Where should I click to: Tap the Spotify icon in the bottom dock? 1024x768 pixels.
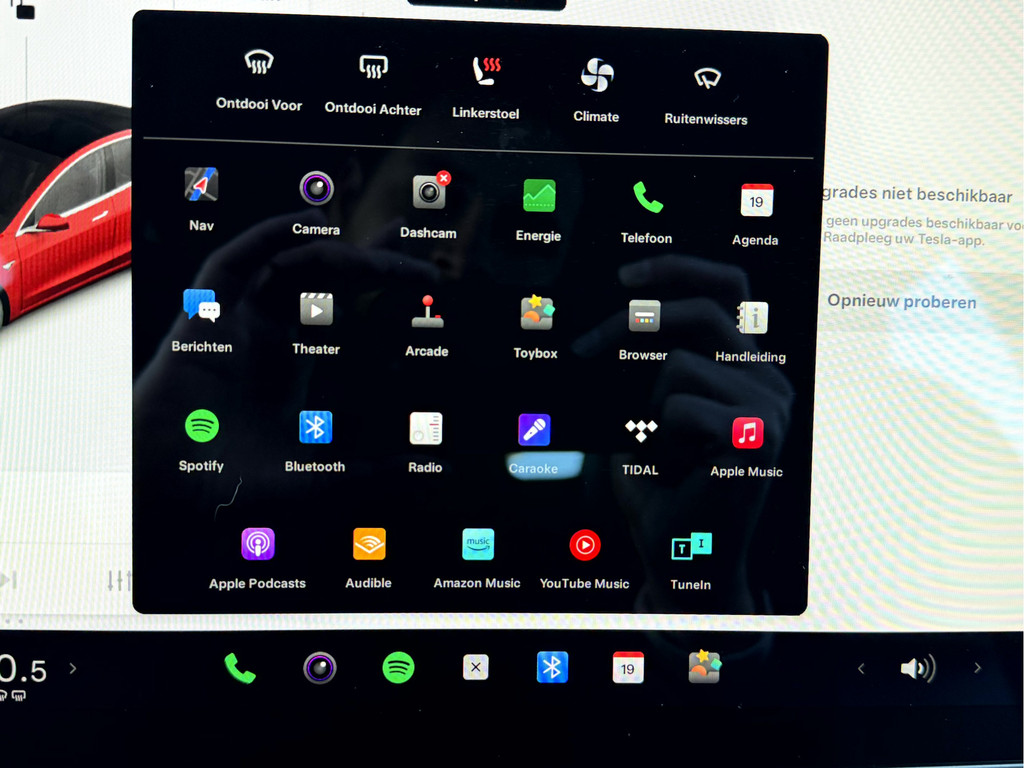[398, 667]
